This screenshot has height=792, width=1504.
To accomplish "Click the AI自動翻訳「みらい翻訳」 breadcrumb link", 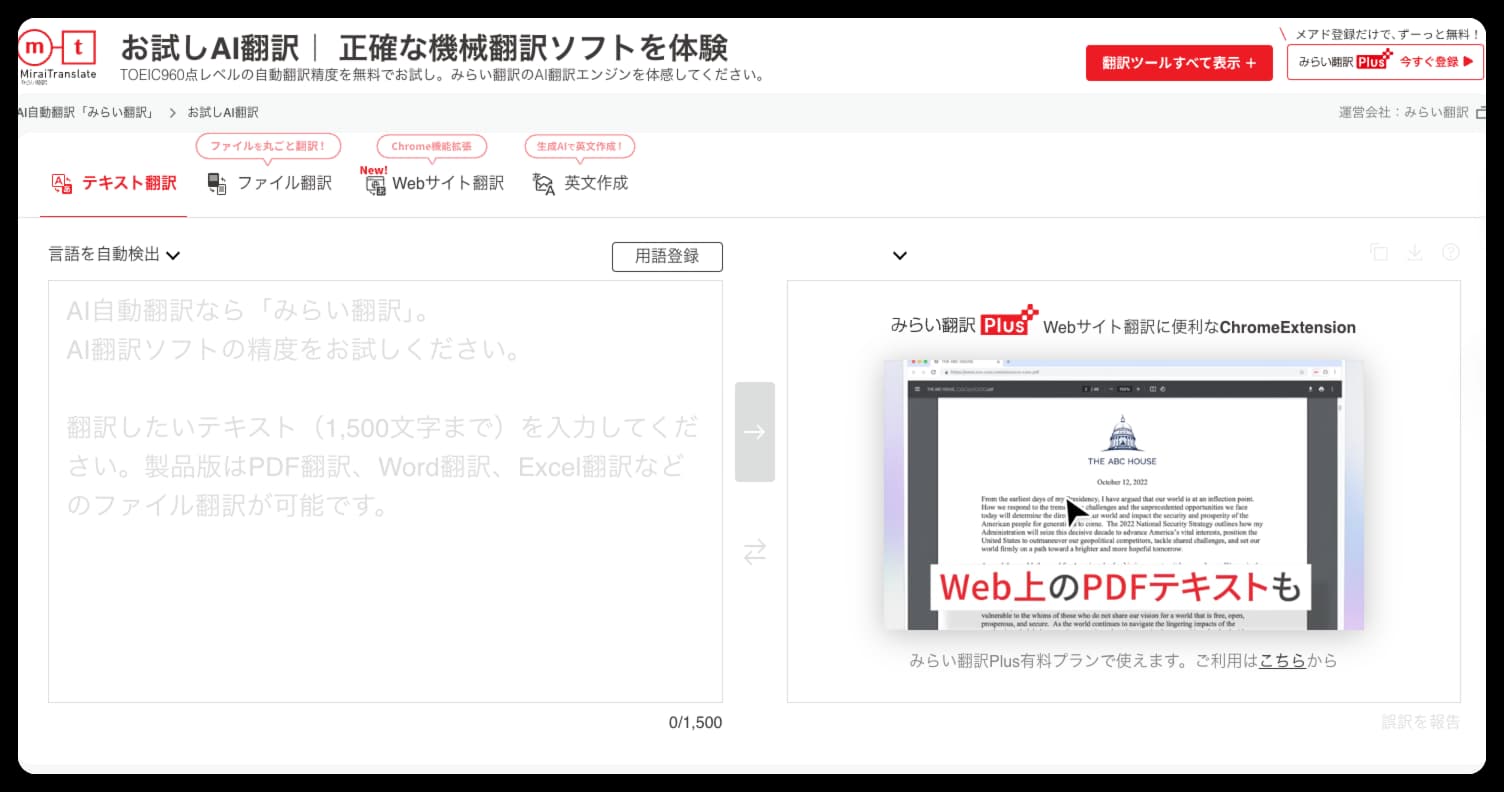I will (87, 112).
